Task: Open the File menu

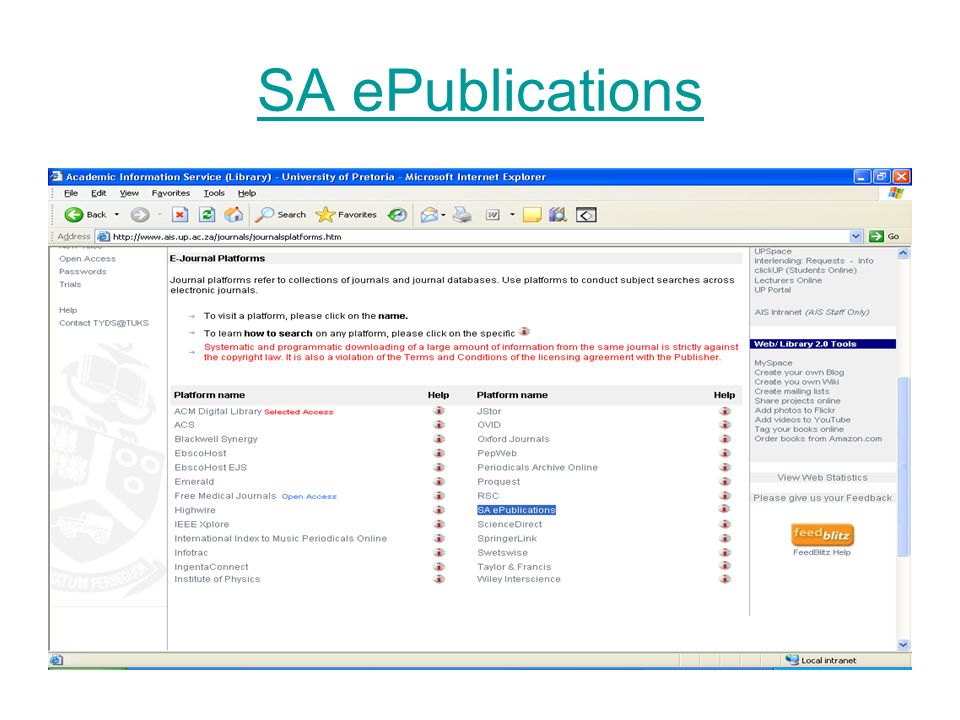Action: click(x=71, y=193)
